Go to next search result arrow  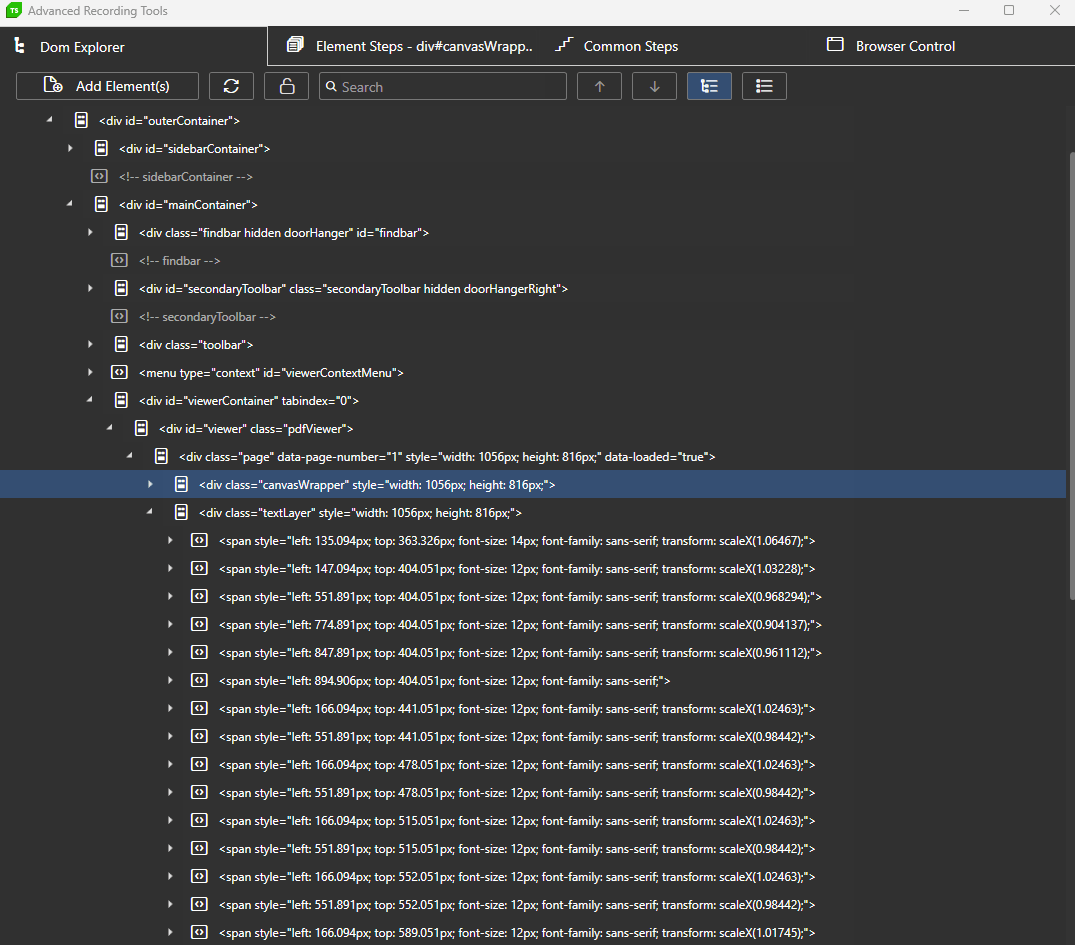point(654,86)
